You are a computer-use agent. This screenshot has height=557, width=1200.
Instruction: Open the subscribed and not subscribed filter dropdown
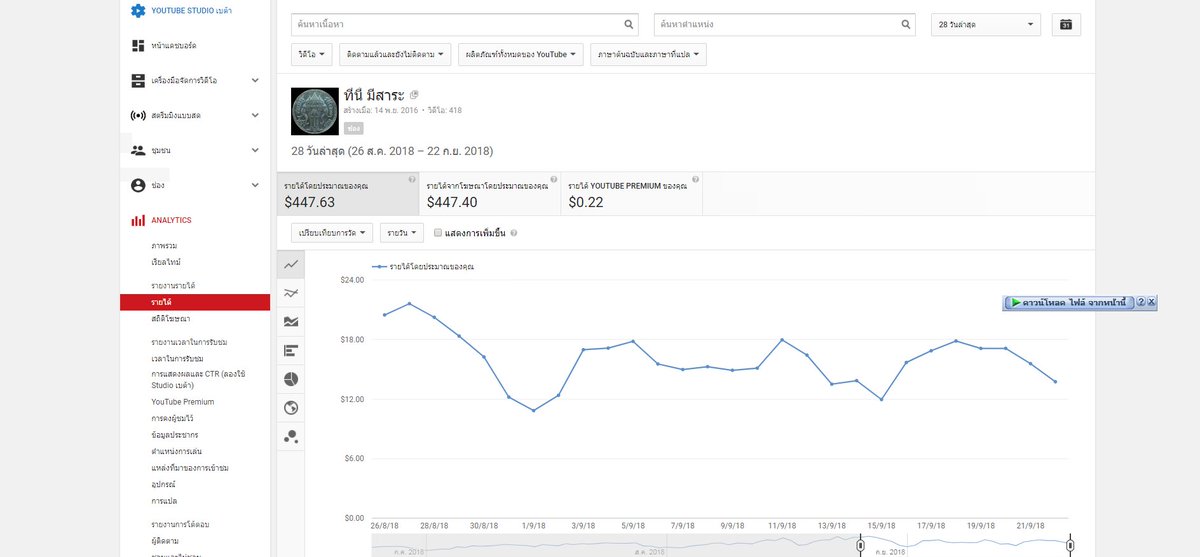click(x=395, y=54)
